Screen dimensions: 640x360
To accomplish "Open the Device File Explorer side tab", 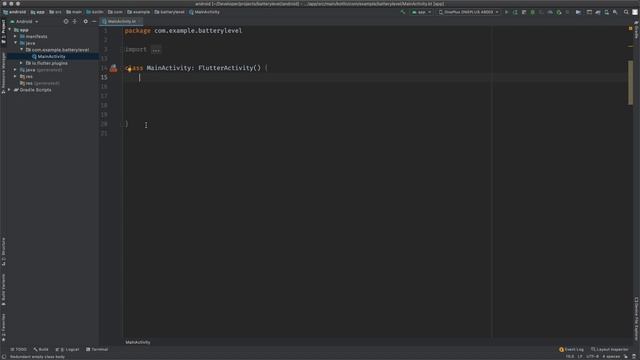I will [x=636, y=318].
